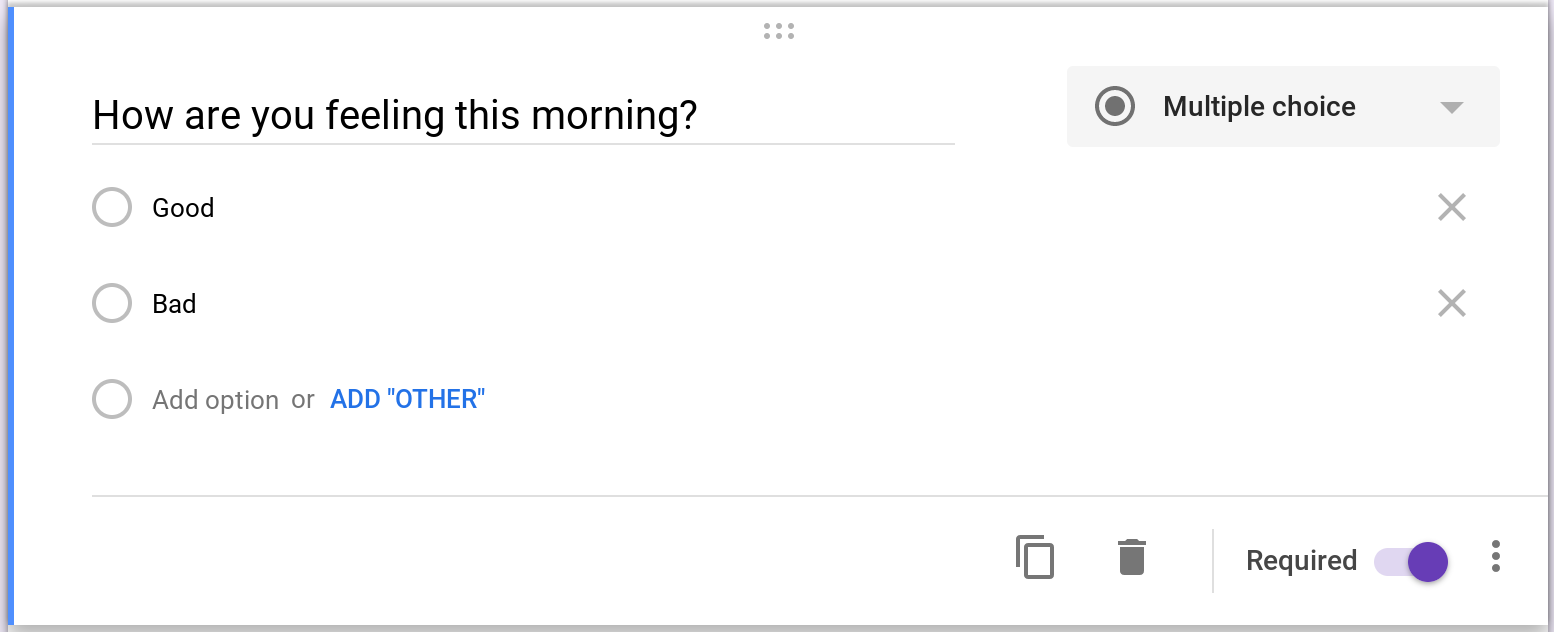Open the Multiple choice question type label

1259,106
